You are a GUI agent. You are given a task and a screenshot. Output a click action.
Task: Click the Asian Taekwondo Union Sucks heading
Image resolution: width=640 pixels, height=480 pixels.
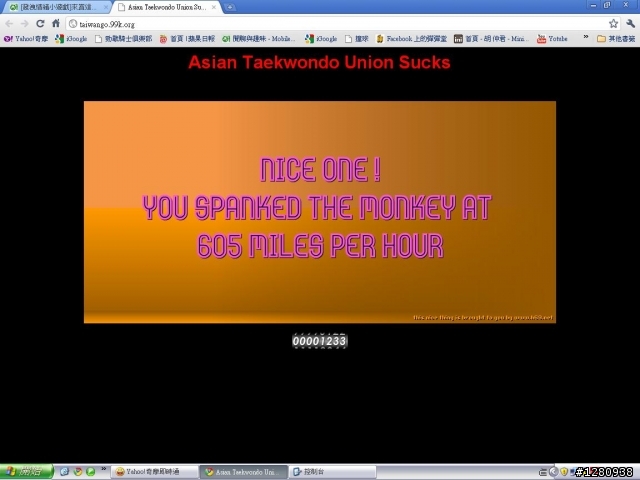coord(319,62)
